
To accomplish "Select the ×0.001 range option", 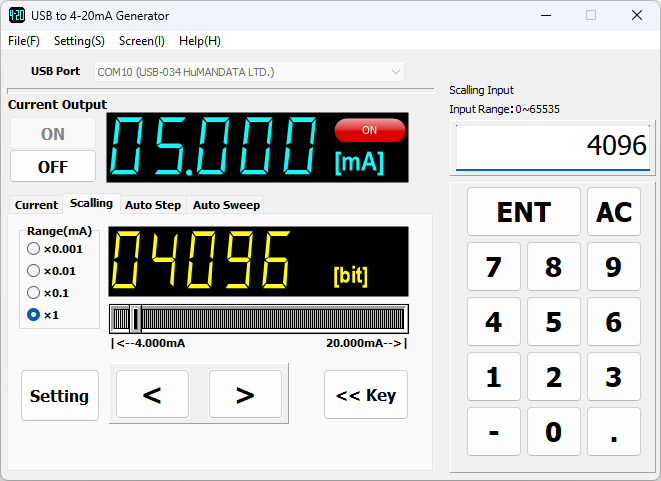I will point(55,249).
